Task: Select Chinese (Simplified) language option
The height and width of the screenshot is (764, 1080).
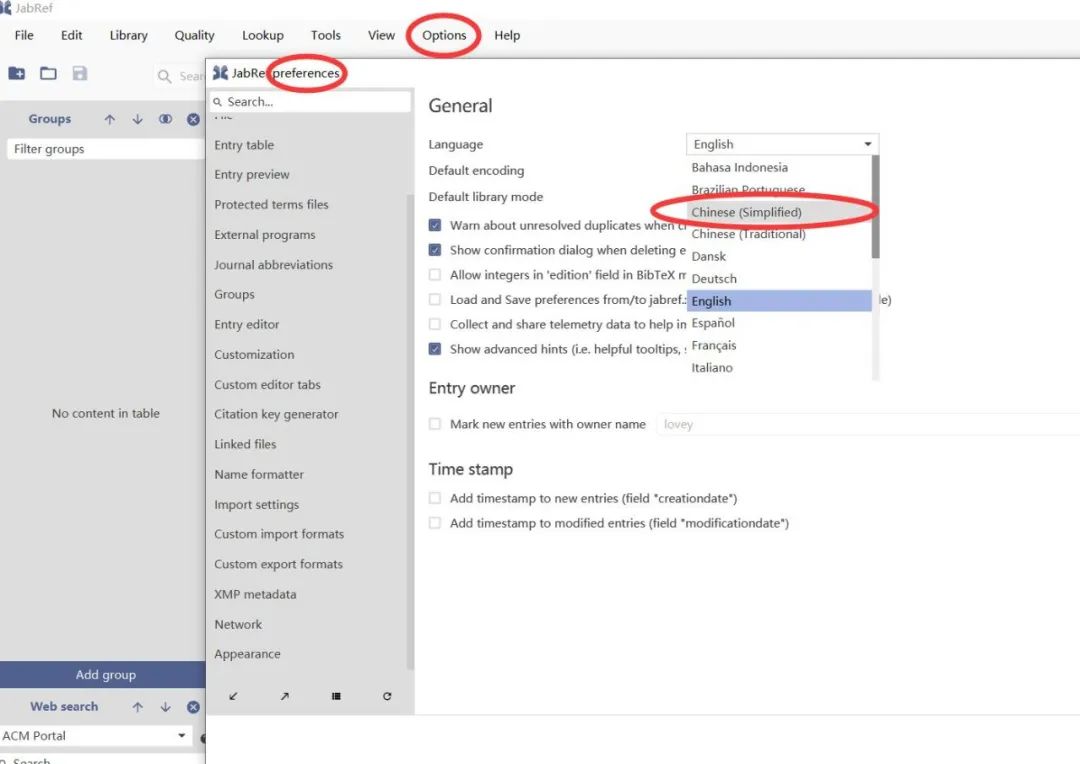Action: point(779,212)
